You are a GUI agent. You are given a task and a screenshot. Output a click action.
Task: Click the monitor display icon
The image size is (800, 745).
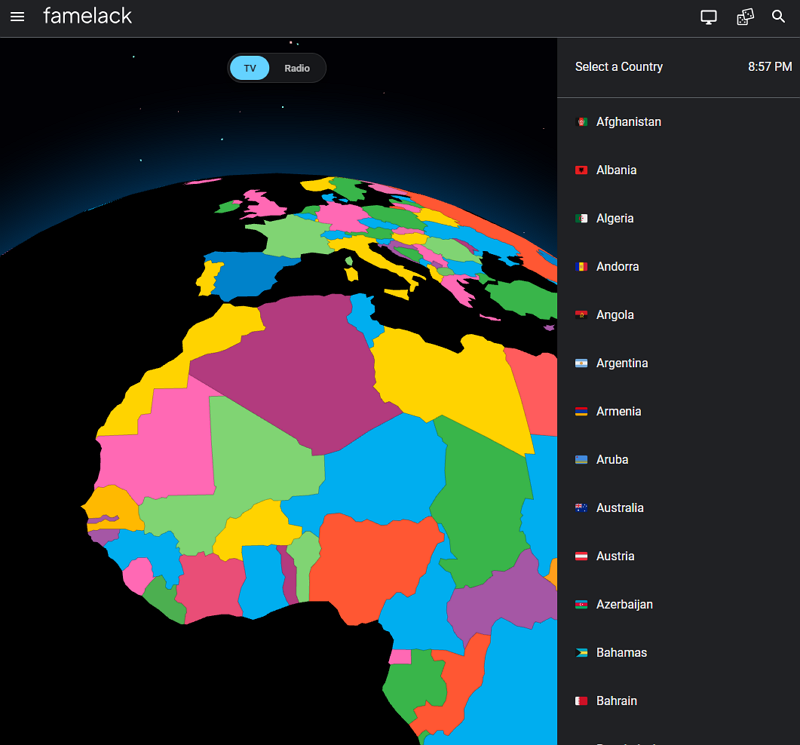point(708,17)
